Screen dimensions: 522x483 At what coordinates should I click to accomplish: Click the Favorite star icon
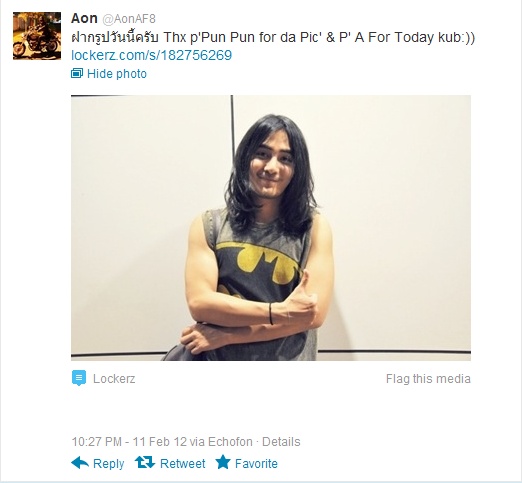[x=223, y=462]
